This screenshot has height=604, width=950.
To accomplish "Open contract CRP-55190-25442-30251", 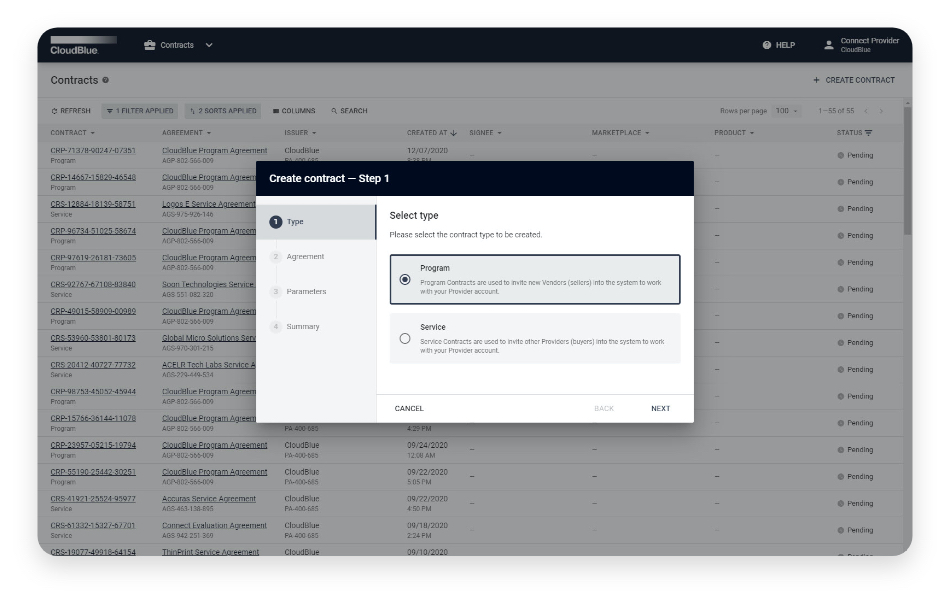I will point(93,472).
